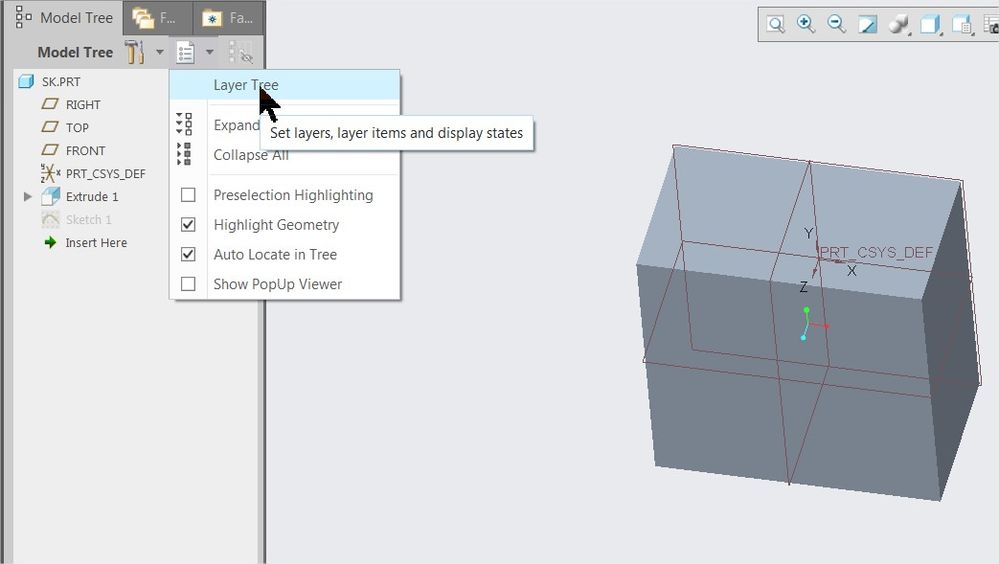Click the Favorites star folder icon
999x564 pixels.
coord(212,19)
